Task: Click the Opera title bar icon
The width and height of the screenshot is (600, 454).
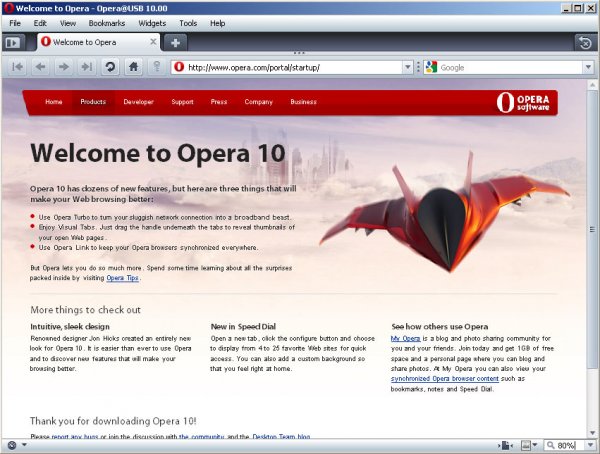Action: pyautogui.click(x=8, y=8)
